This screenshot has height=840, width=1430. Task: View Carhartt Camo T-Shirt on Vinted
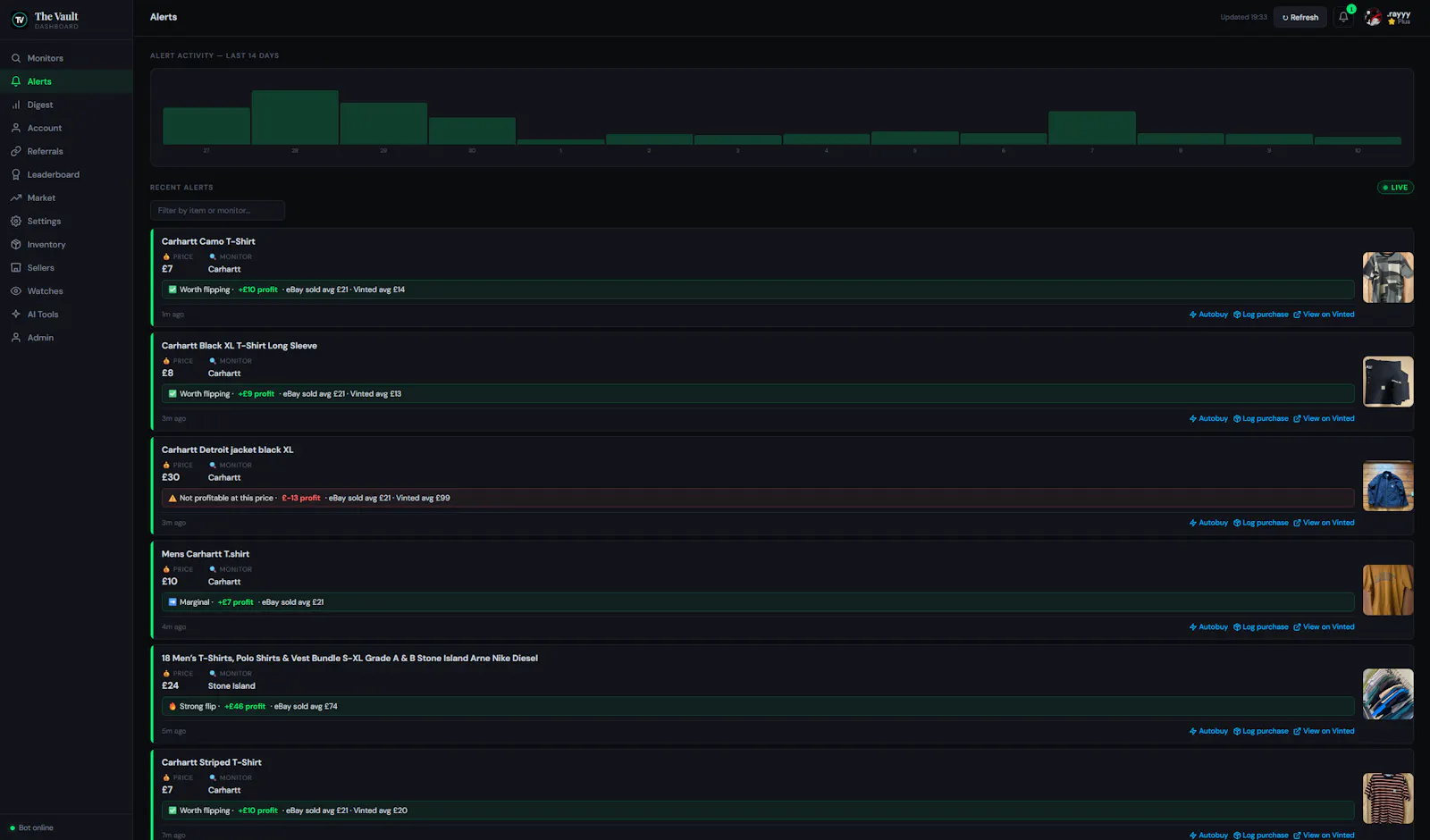pyautogui.click(x=1324, y=315)
